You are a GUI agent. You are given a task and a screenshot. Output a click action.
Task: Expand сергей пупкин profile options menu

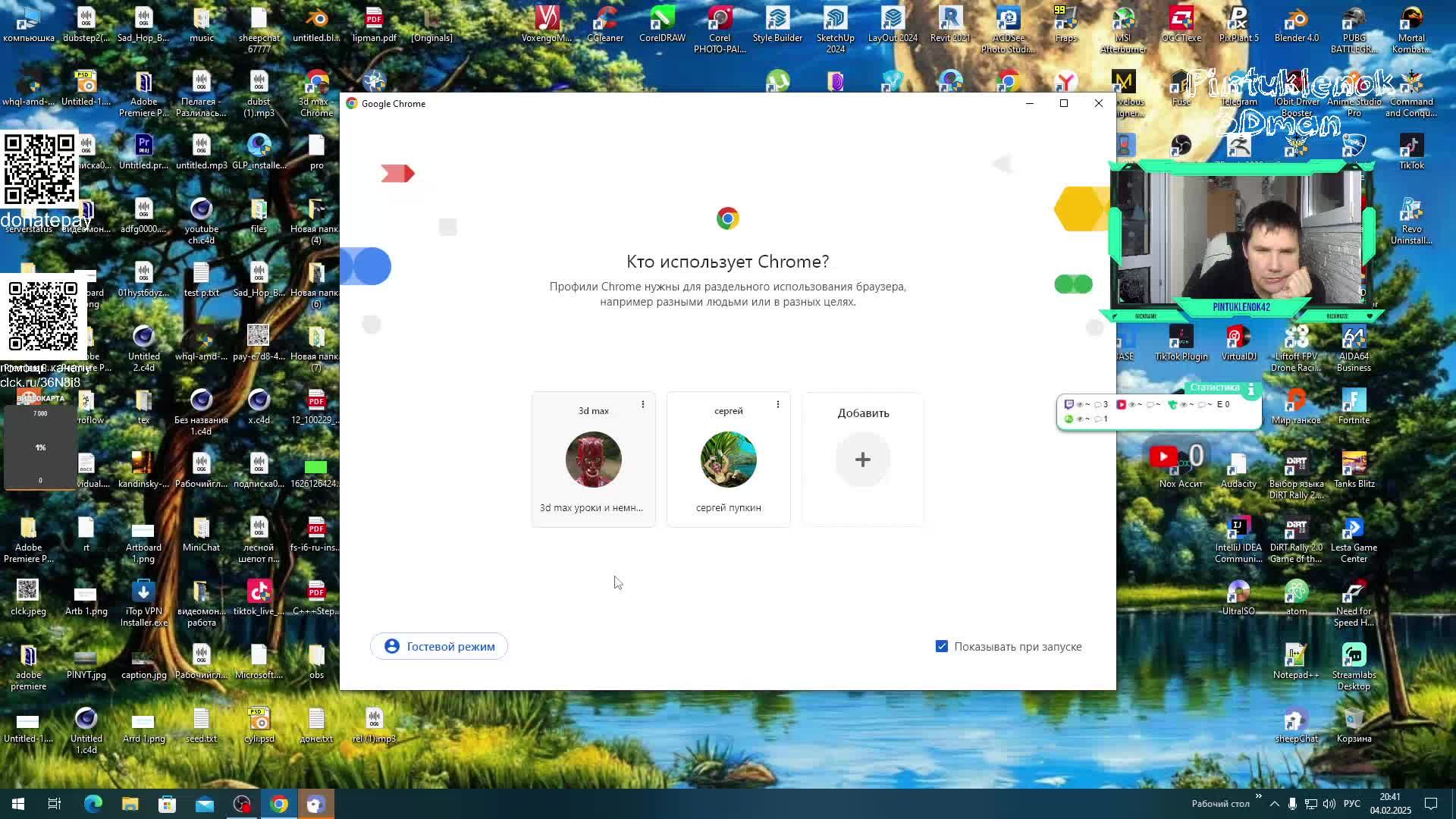(x=778, y=404)
